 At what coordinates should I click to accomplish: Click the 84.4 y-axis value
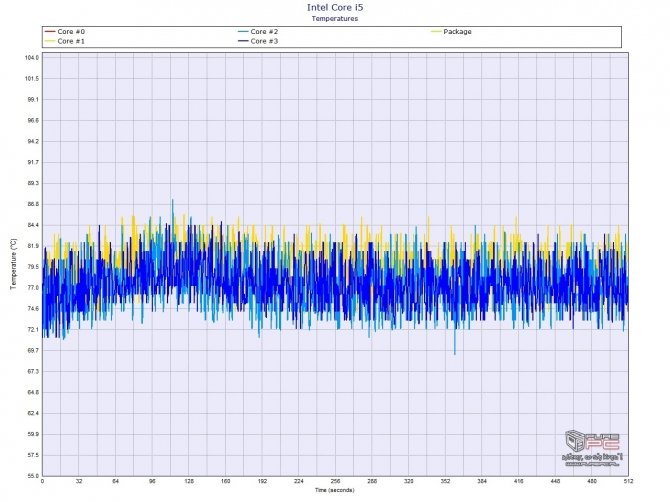[32, 225]
